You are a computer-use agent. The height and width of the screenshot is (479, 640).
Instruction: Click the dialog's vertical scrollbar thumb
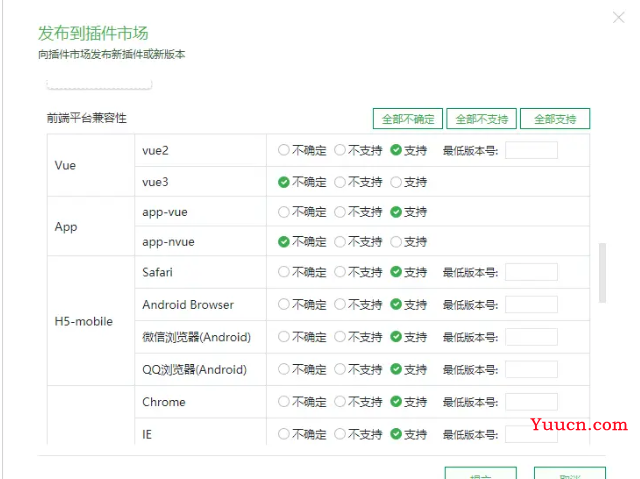[602, 273]
